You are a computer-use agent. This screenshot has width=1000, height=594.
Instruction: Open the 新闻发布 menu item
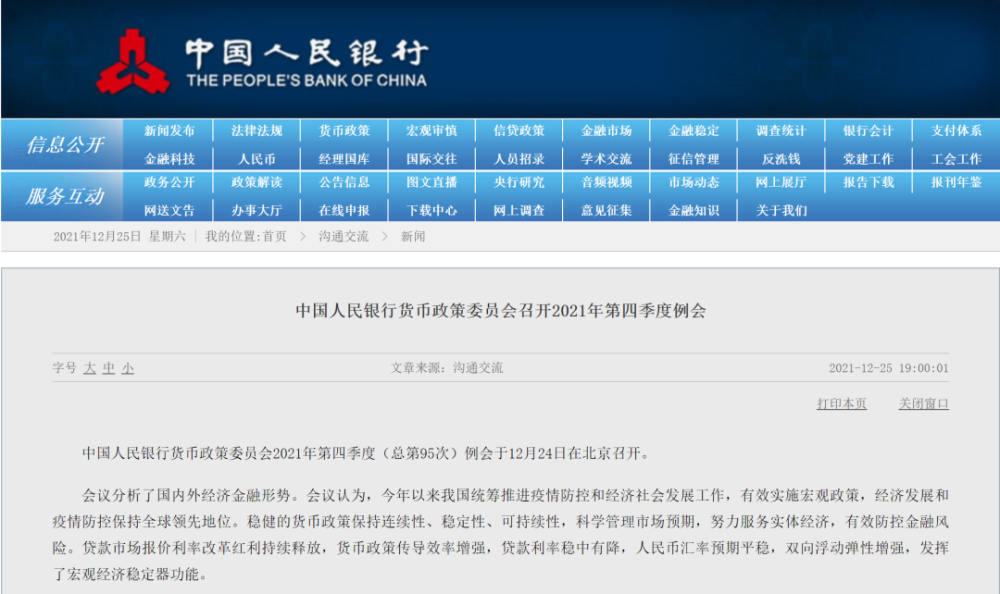169,131
